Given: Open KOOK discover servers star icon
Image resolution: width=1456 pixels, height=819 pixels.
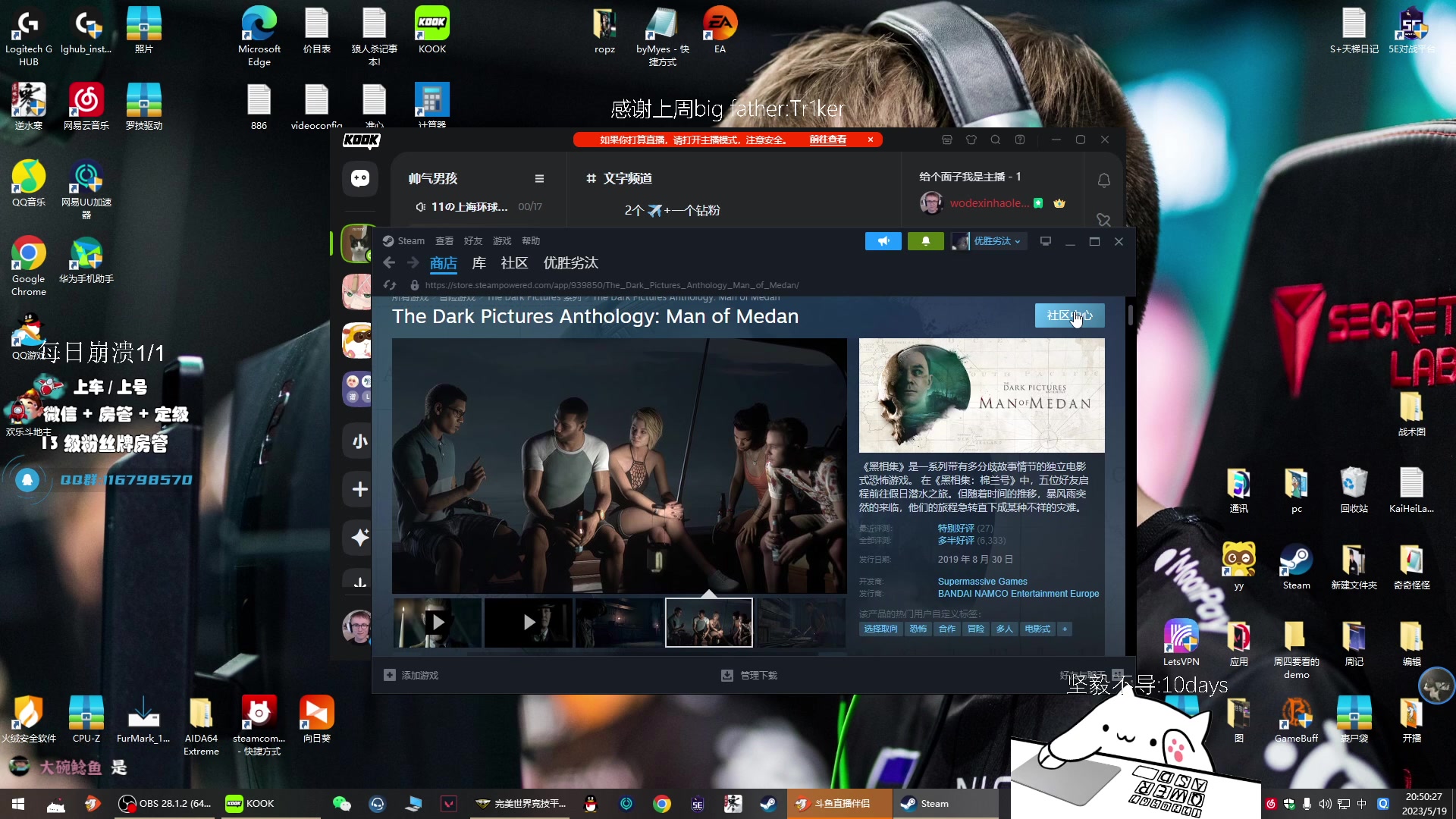Looking at the screenshot, I should [360, 538].
